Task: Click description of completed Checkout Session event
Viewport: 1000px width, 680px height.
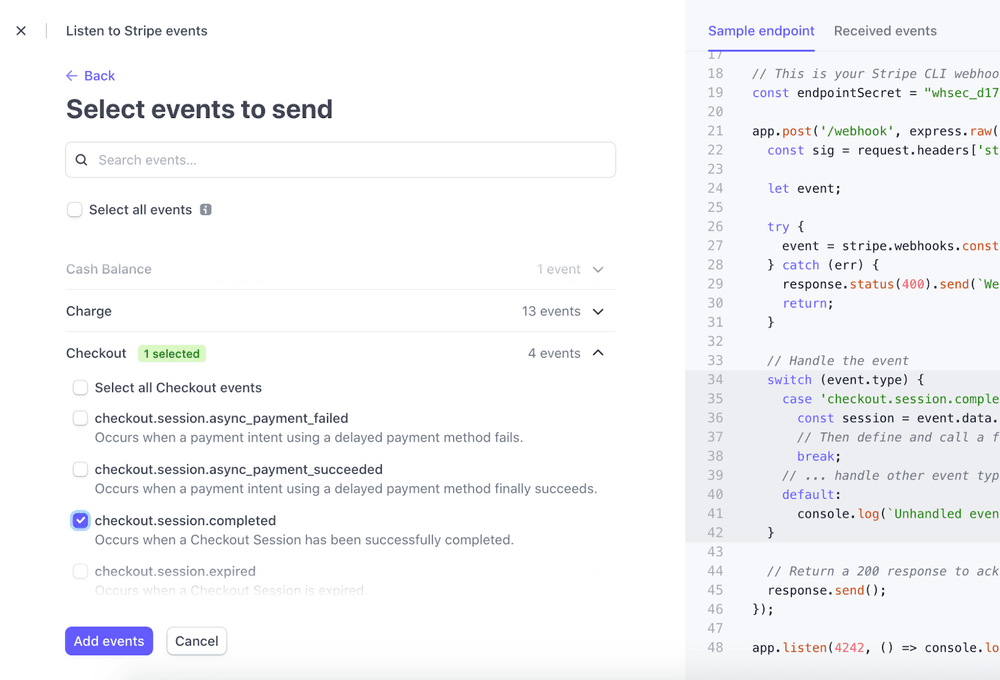Action: click(x=304, y=540)
